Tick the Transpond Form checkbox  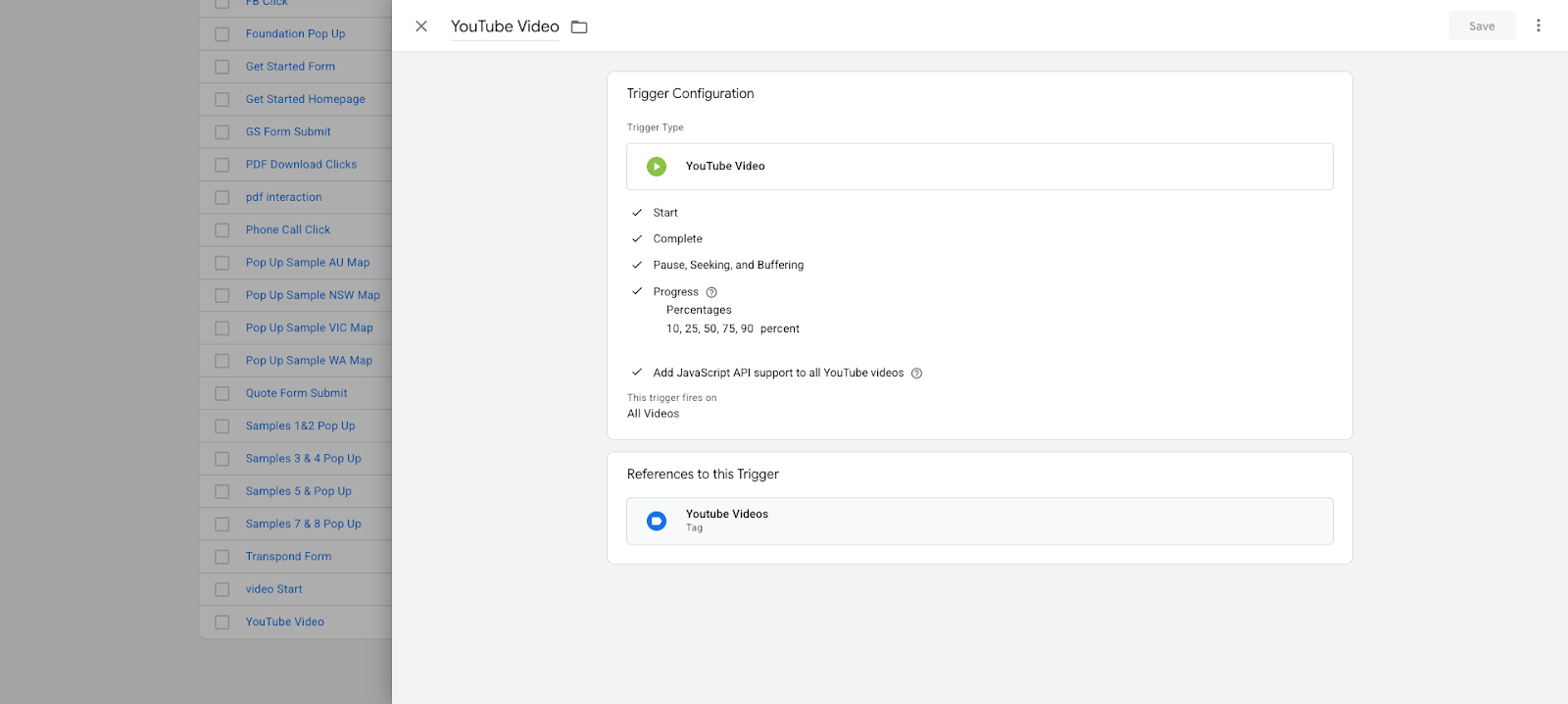click(x=222, y=557)
